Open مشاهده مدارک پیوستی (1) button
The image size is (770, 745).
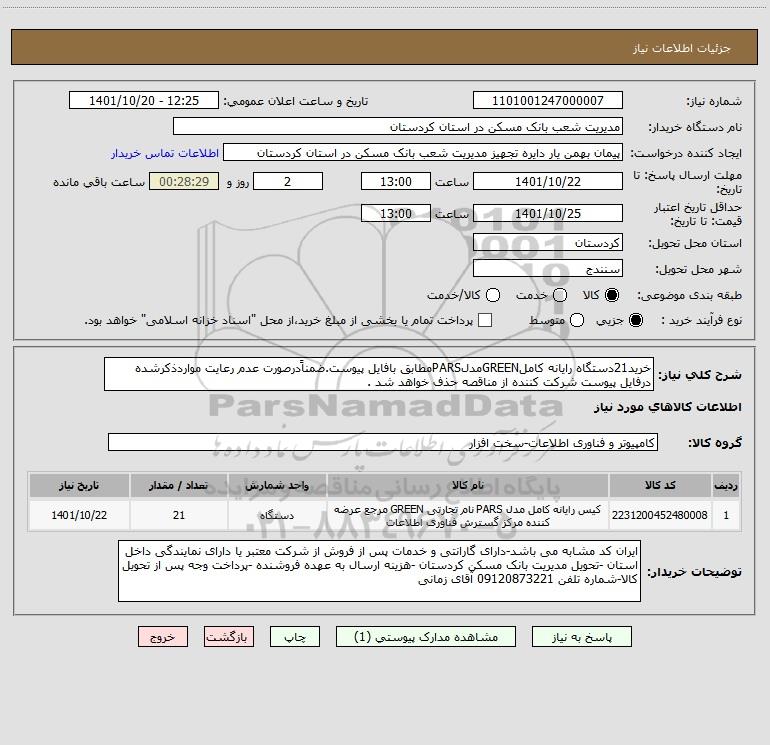426,637
